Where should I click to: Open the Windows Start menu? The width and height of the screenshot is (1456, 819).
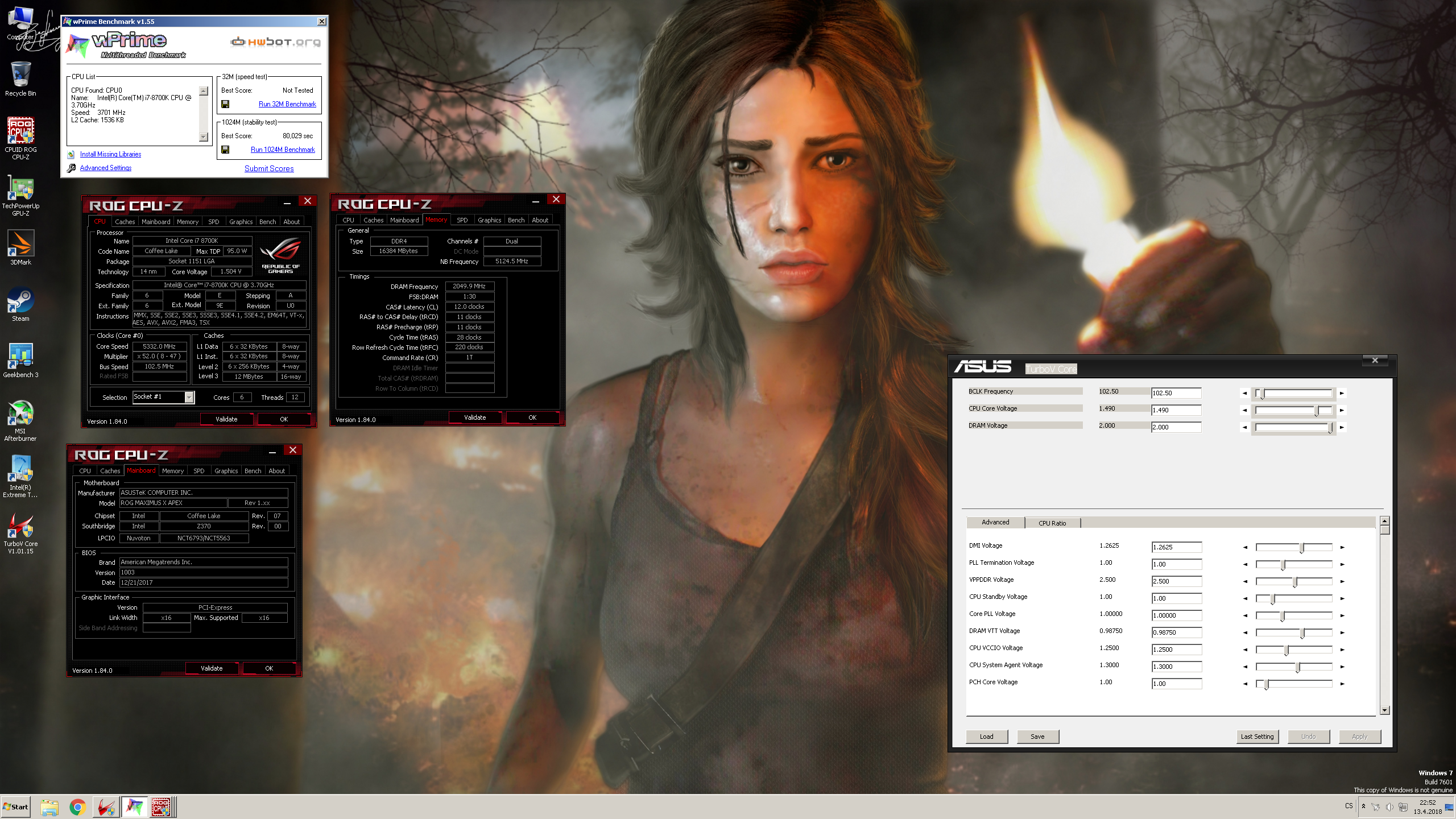tap(15, 807)
